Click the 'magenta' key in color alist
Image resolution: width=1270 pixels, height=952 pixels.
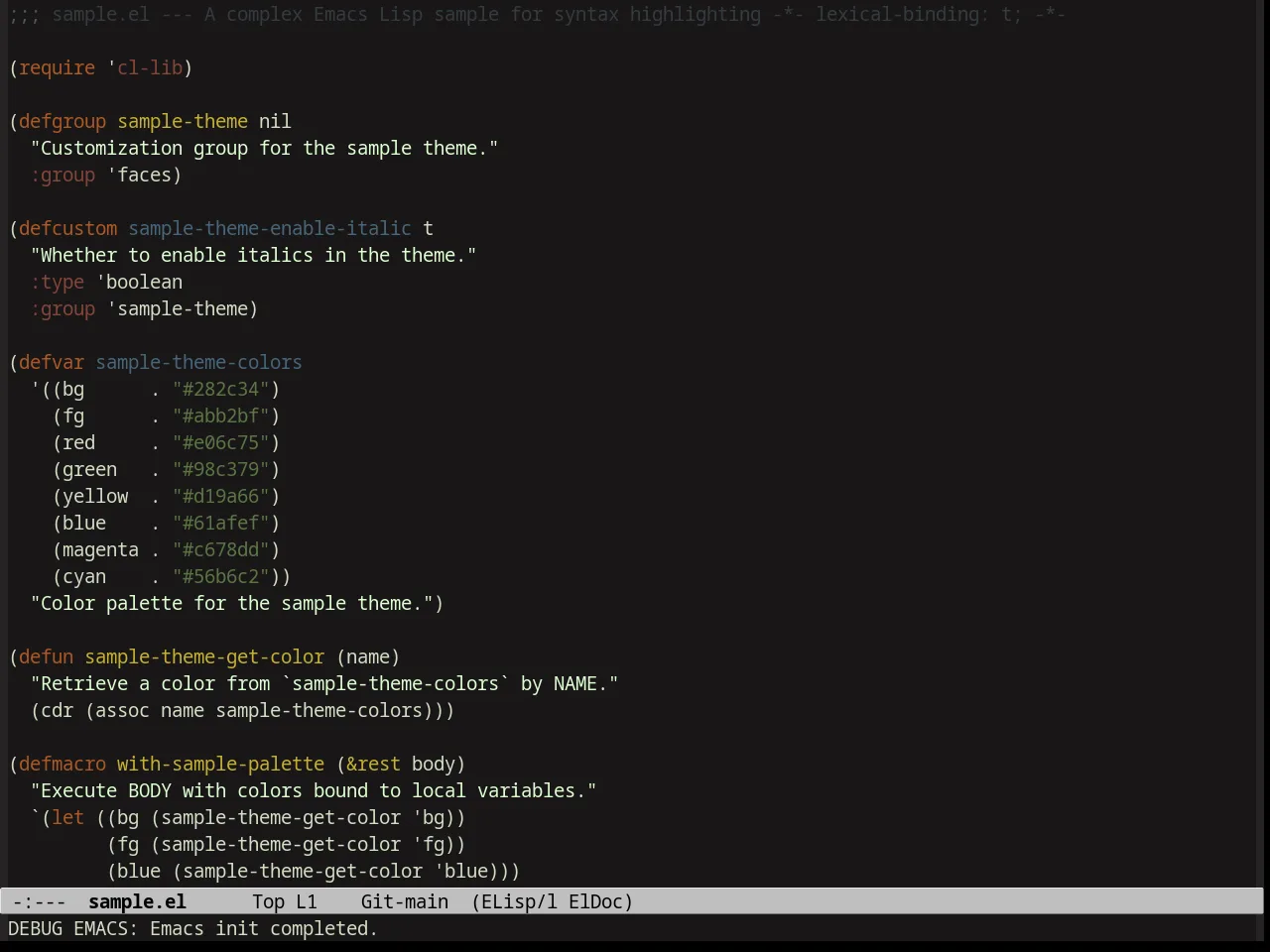tap(100, 549)
